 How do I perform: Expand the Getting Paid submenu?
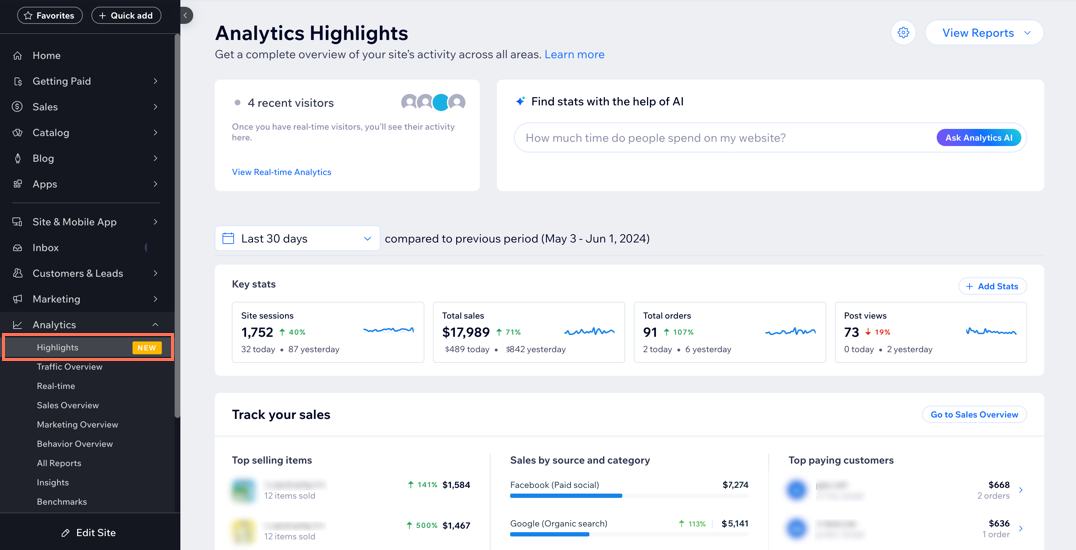click(x=155, y=81)
